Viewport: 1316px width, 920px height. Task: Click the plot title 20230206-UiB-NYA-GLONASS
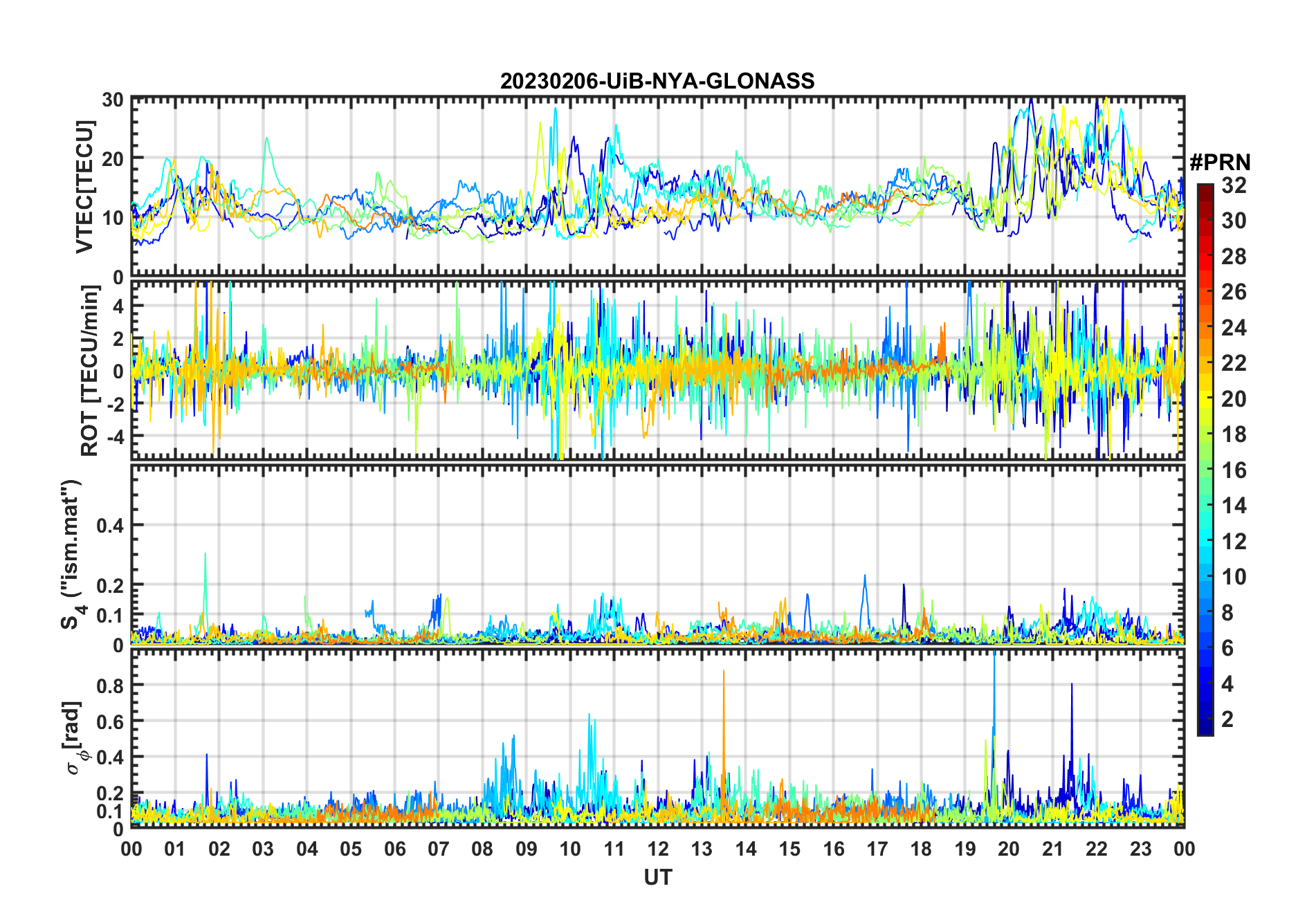click(657, 81)
